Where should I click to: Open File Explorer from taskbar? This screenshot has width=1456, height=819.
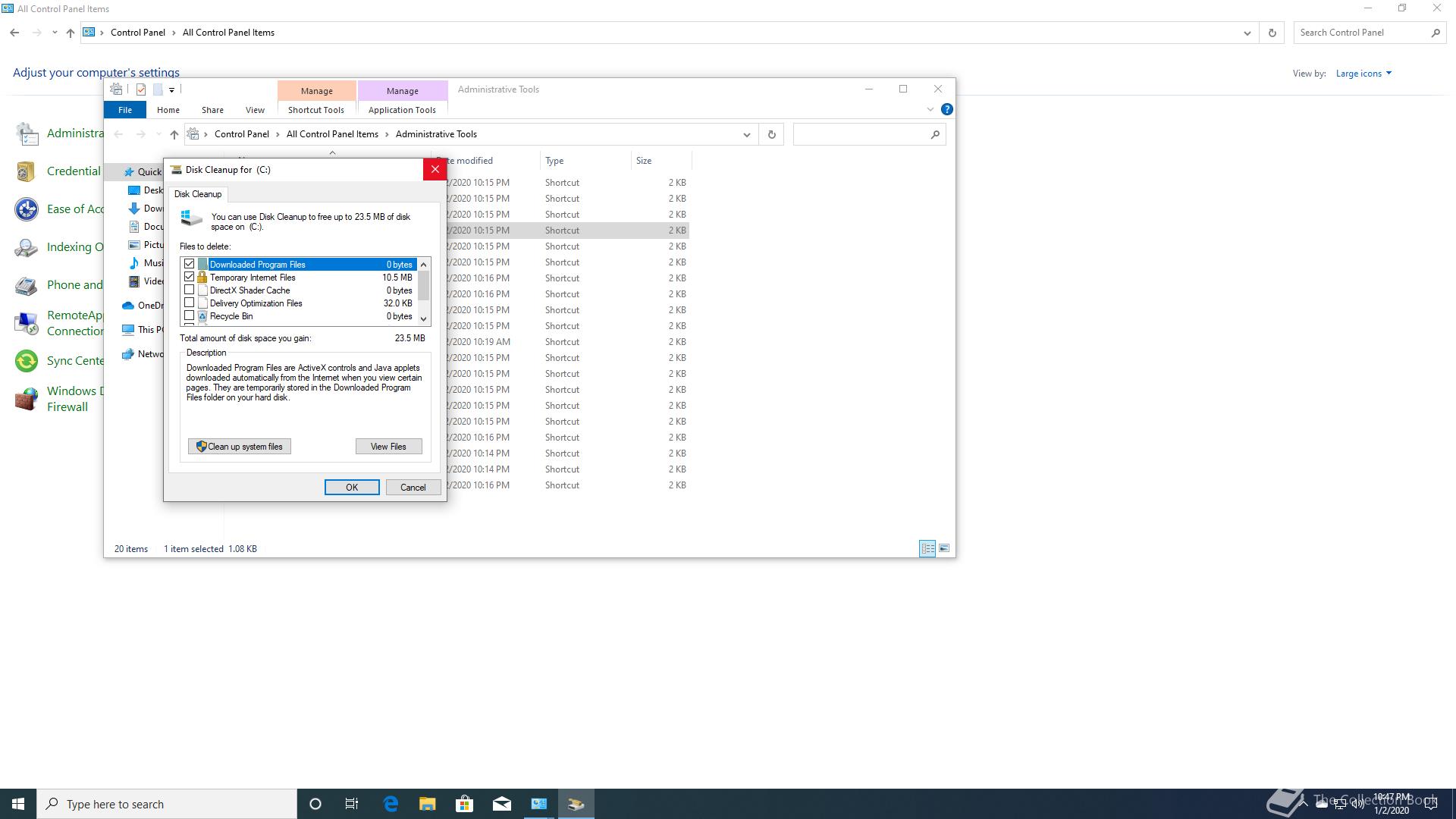tap(428, 804)
